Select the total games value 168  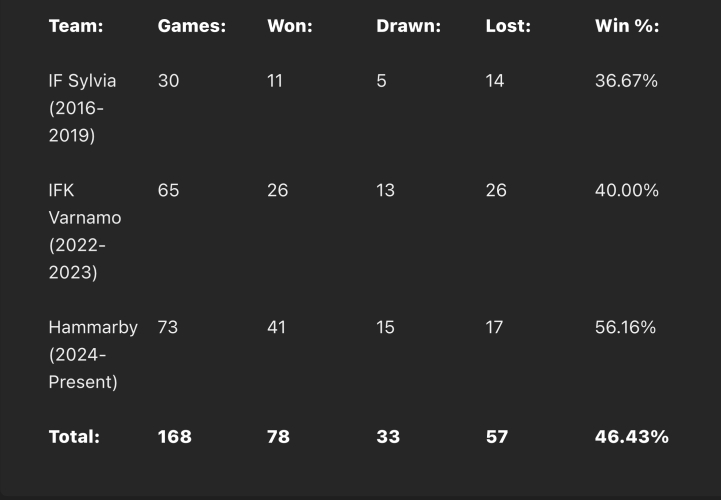click(x=174, y=436)
